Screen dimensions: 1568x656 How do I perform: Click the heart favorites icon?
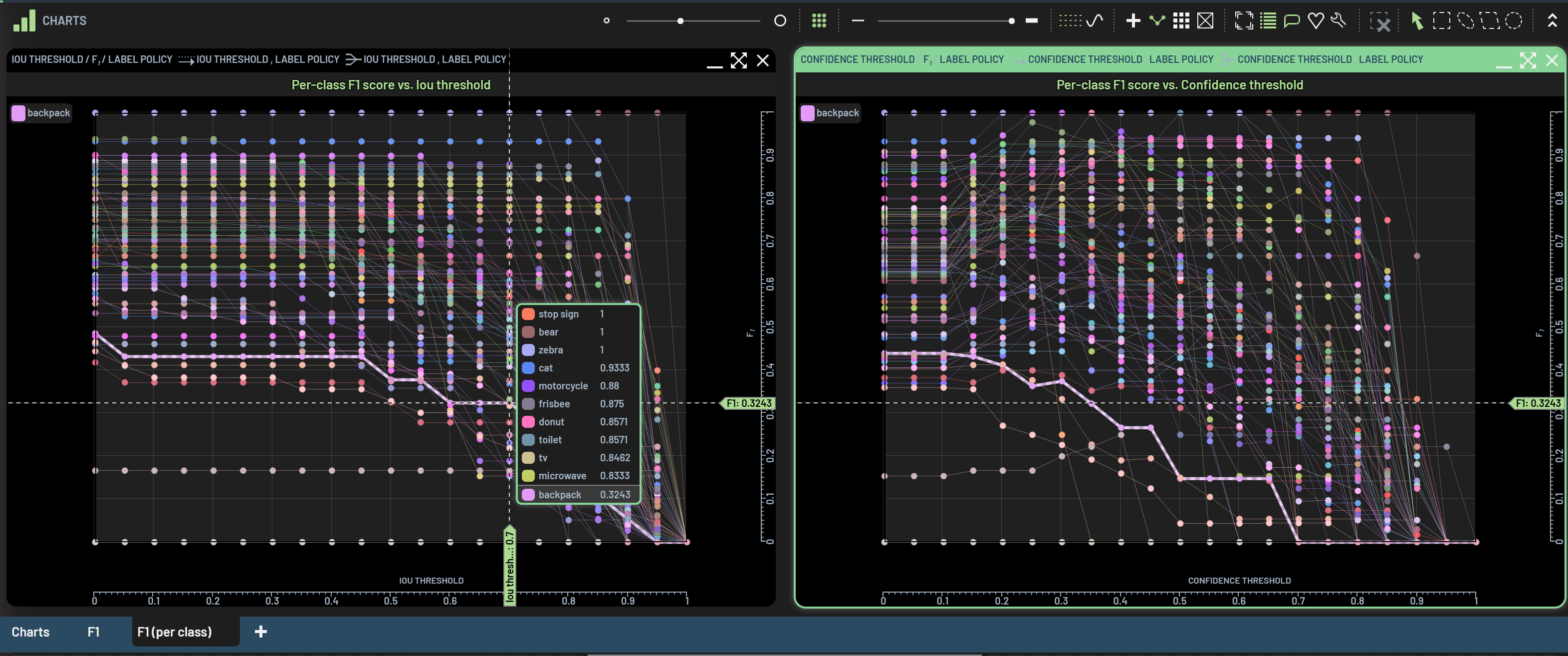(x=1316, y=20)
